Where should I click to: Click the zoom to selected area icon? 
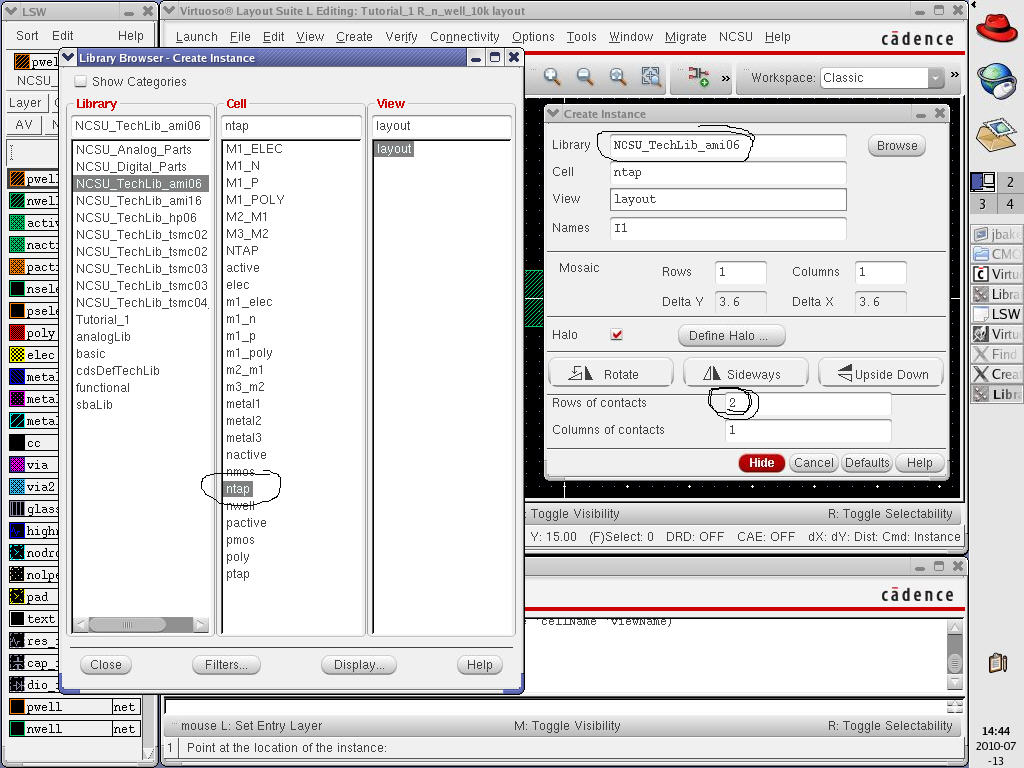click(651, 77)
